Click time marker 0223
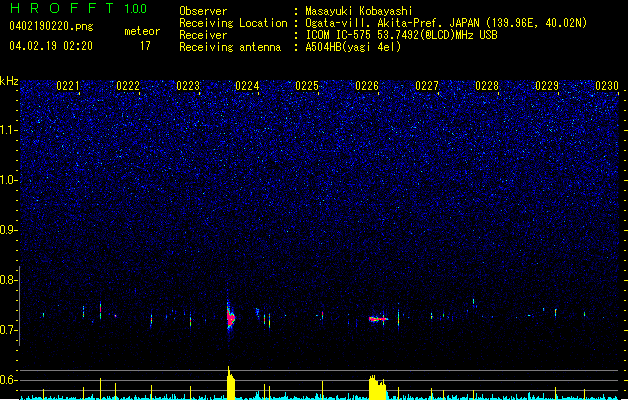The image size is (629, 400). click(x=188, y=86)
